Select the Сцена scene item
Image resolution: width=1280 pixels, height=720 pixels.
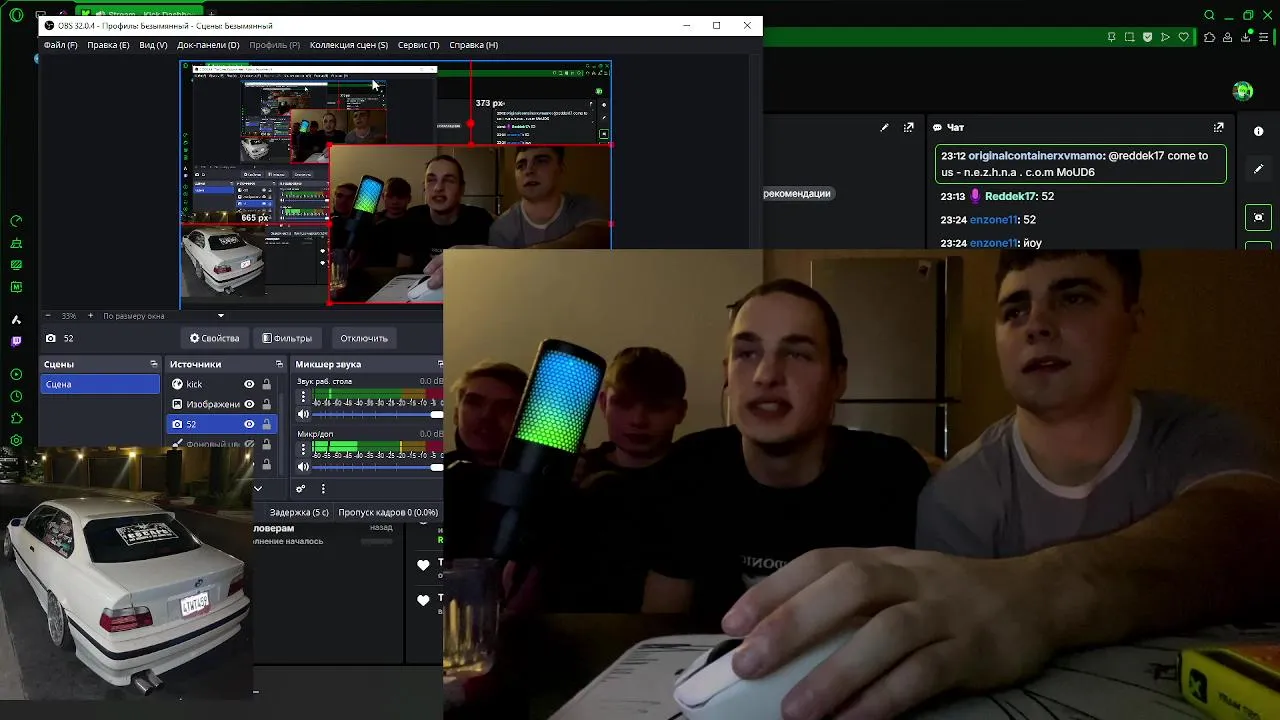(100, 384)
